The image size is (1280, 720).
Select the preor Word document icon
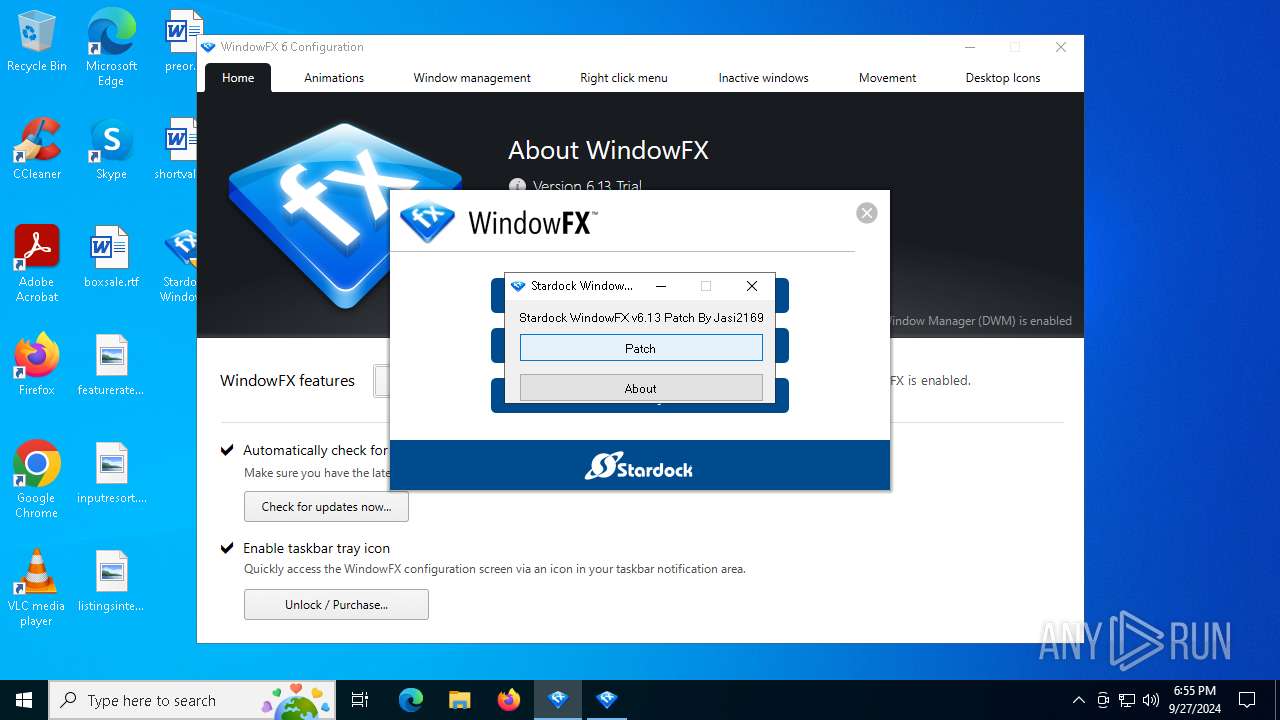(x=180, y=41)
